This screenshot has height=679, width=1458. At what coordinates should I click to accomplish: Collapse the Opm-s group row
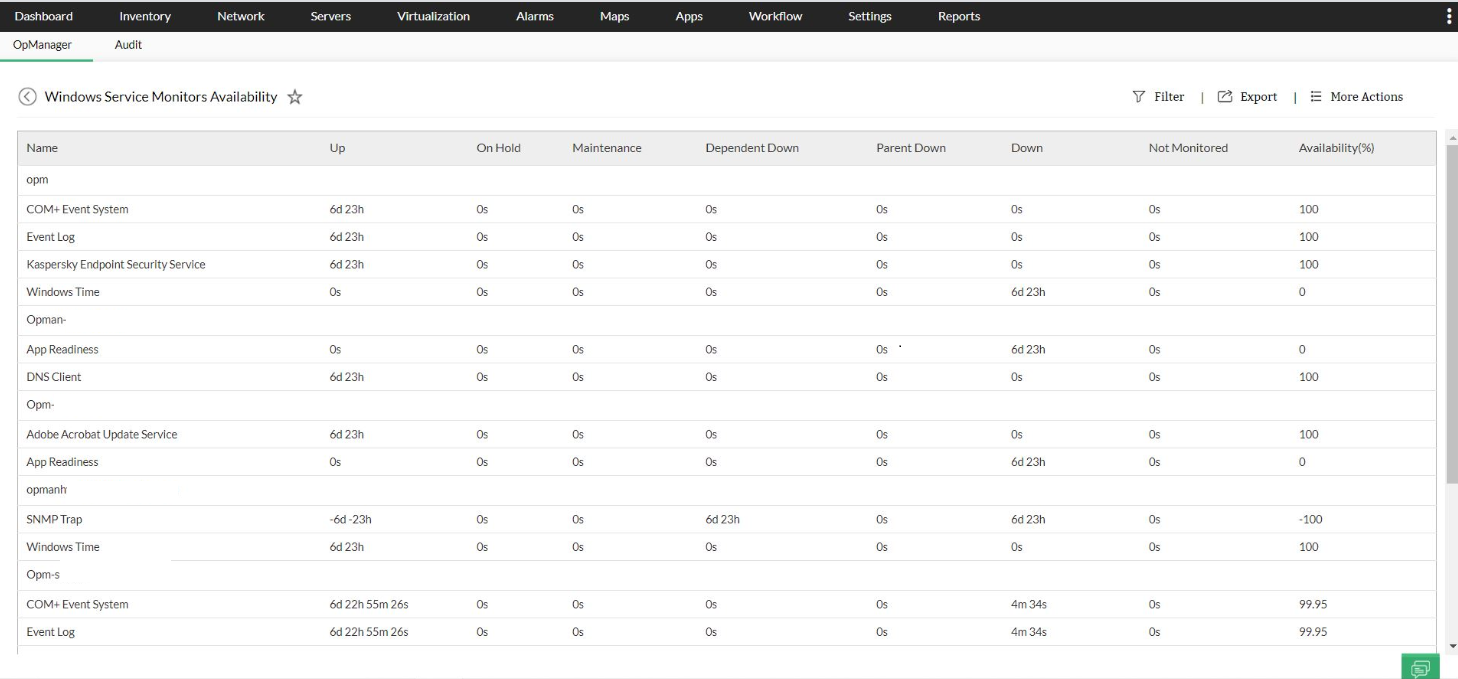pos(42,574)
